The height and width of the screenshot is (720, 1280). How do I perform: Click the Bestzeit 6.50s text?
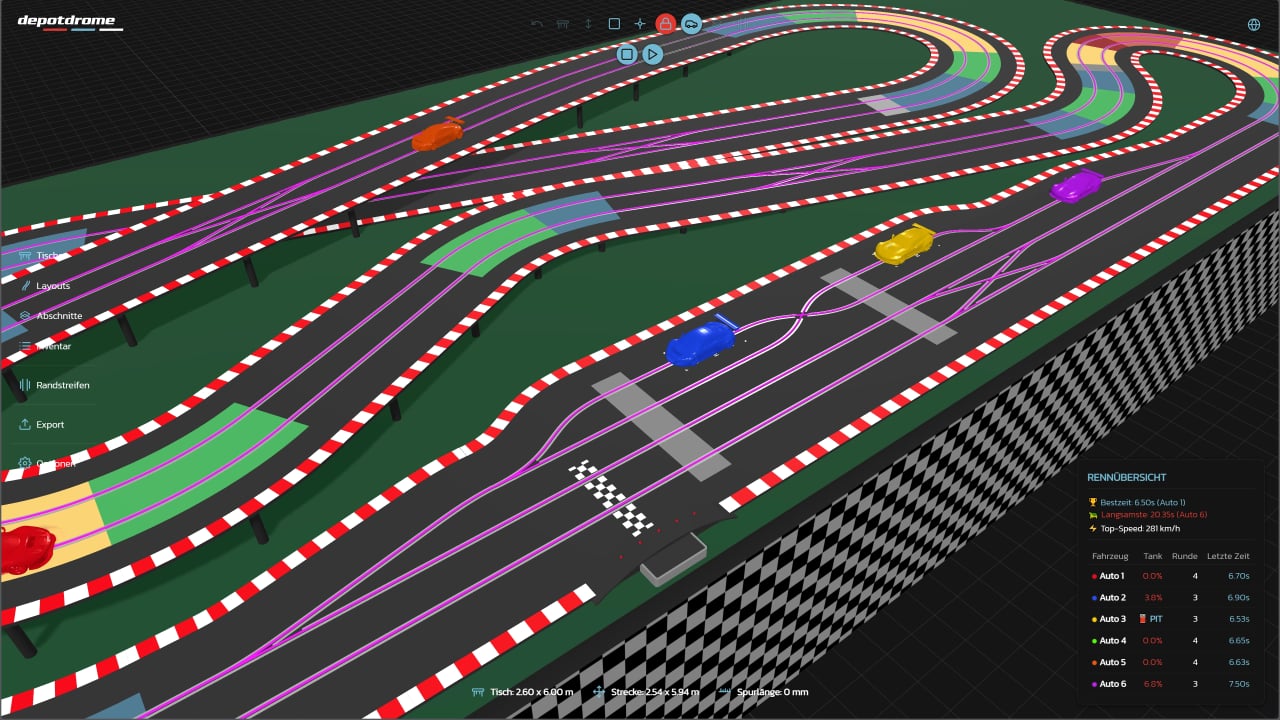click(x=1143, y=502)
